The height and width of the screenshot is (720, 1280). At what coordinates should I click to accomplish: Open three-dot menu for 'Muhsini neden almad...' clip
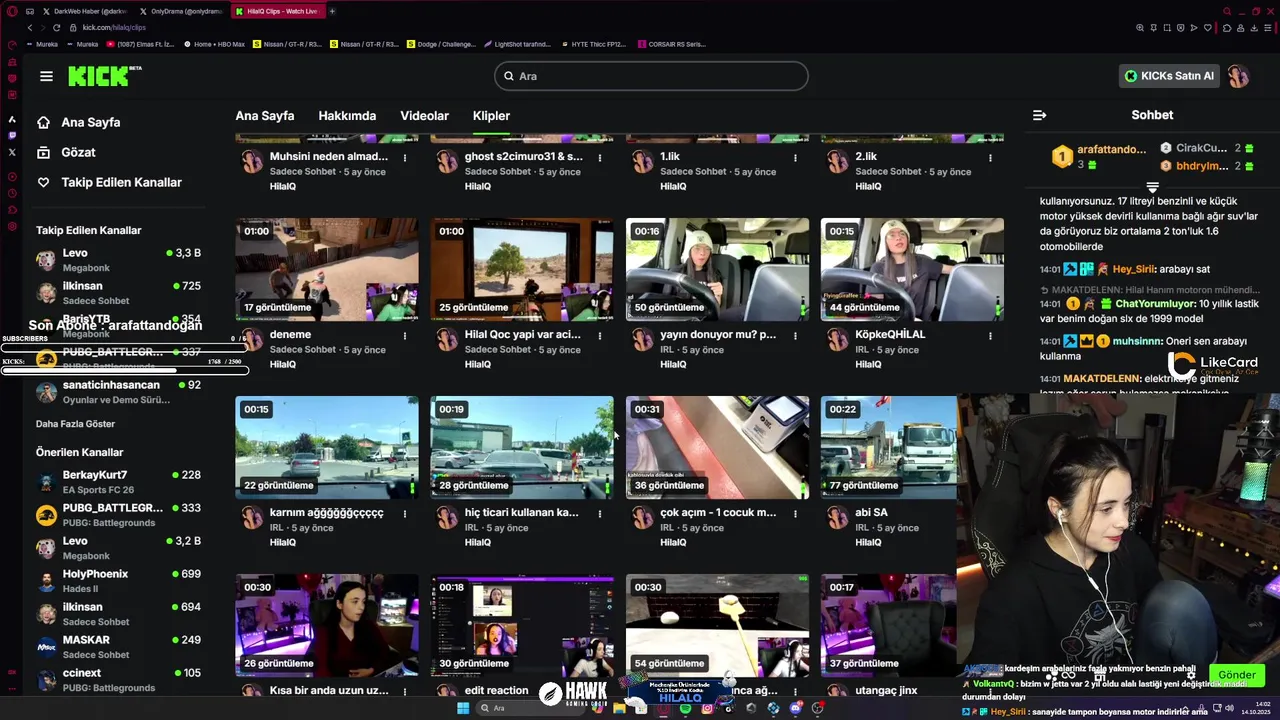pyautogui.click(x=405, y=158)
